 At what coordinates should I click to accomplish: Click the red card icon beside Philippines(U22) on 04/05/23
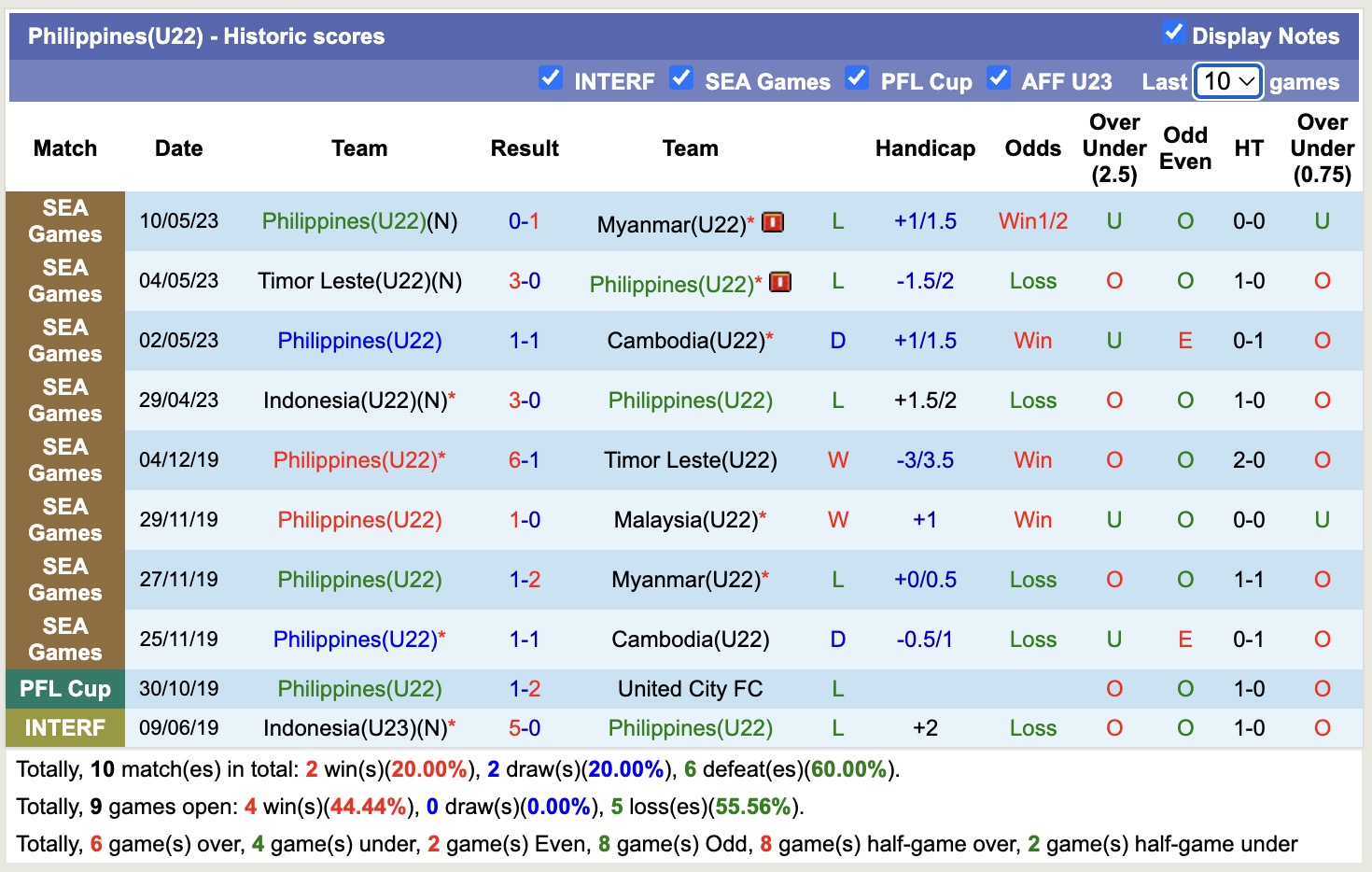[x=779, y=282]
